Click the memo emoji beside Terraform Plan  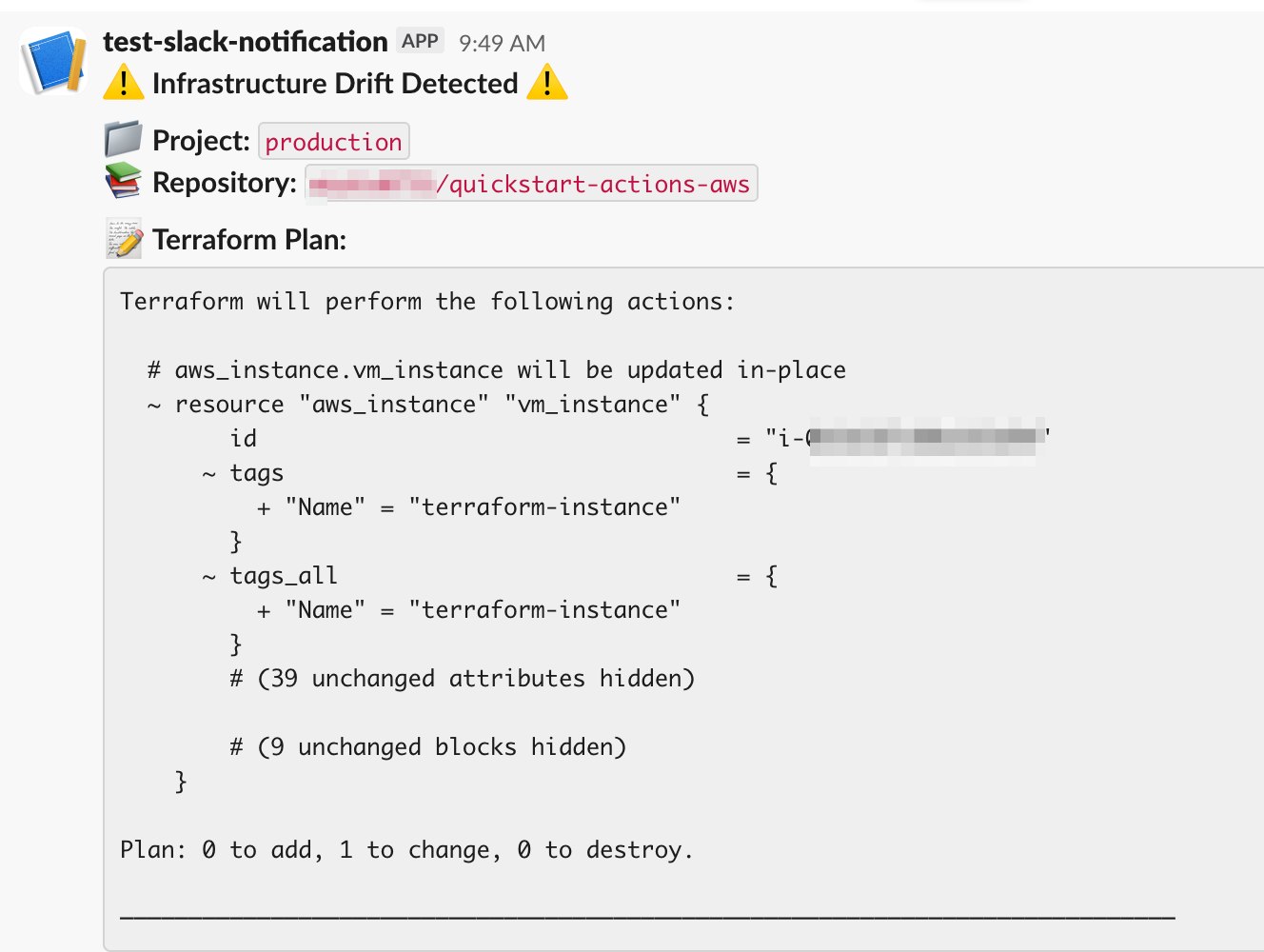pos(122,237)
